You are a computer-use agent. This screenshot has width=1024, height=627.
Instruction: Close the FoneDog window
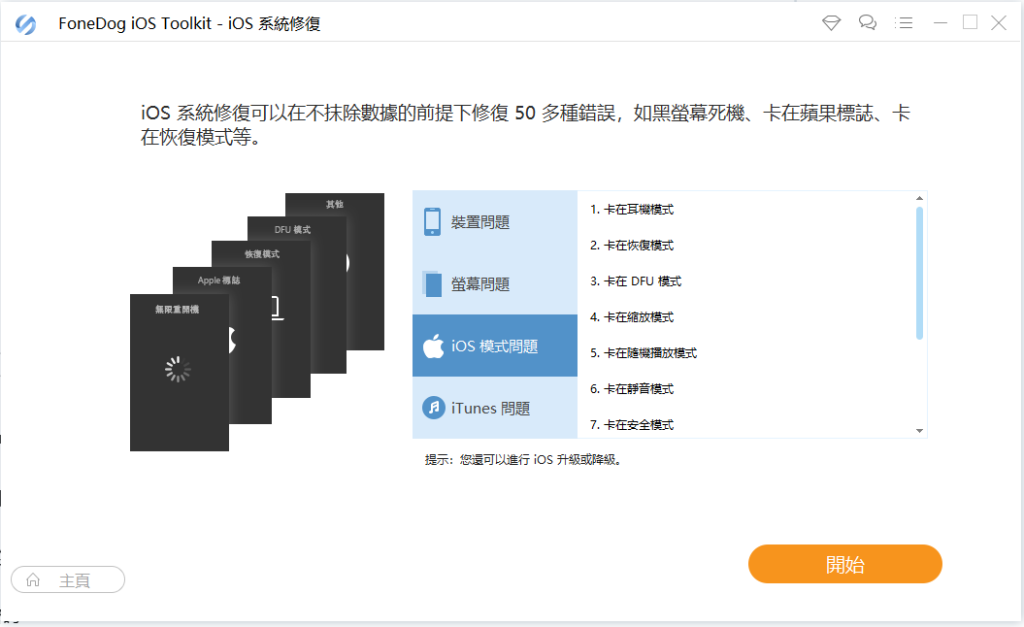tap(999, 23)
